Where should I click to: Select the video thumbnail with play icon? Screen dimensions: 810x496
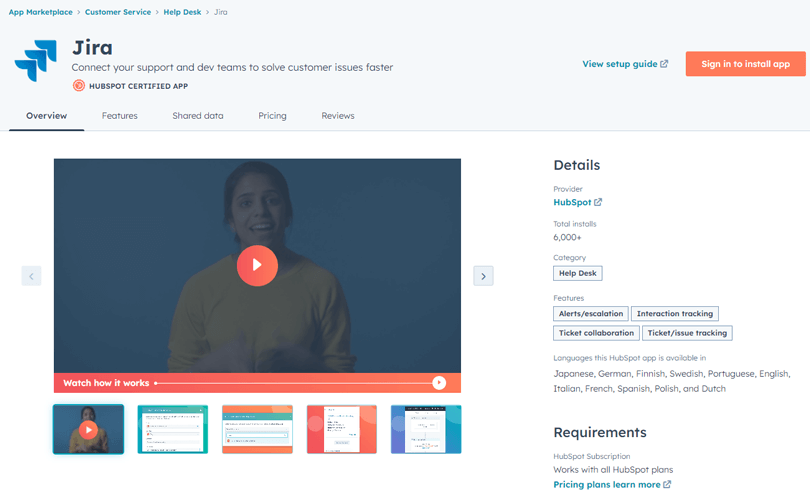(88, 429)
